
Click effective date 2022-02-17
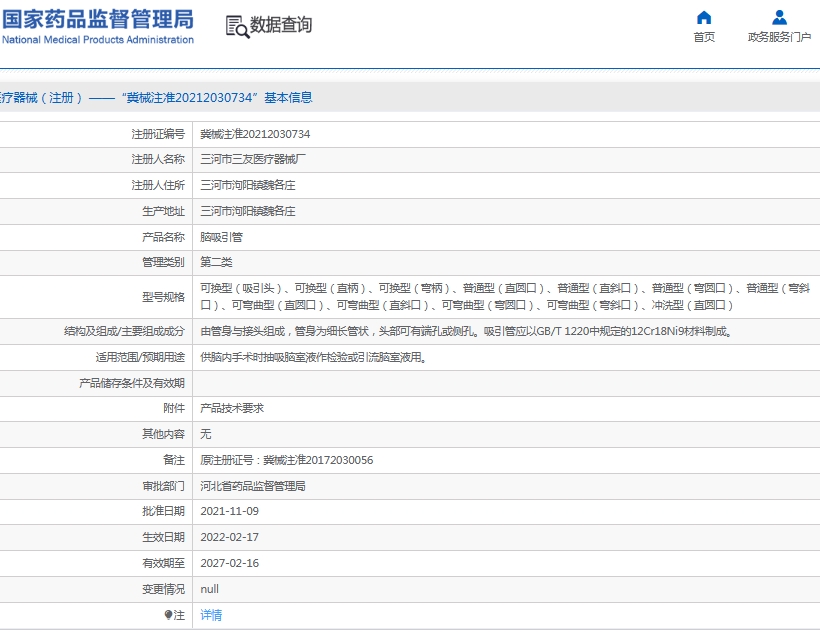pyautogui.click(x=230, y=538)
